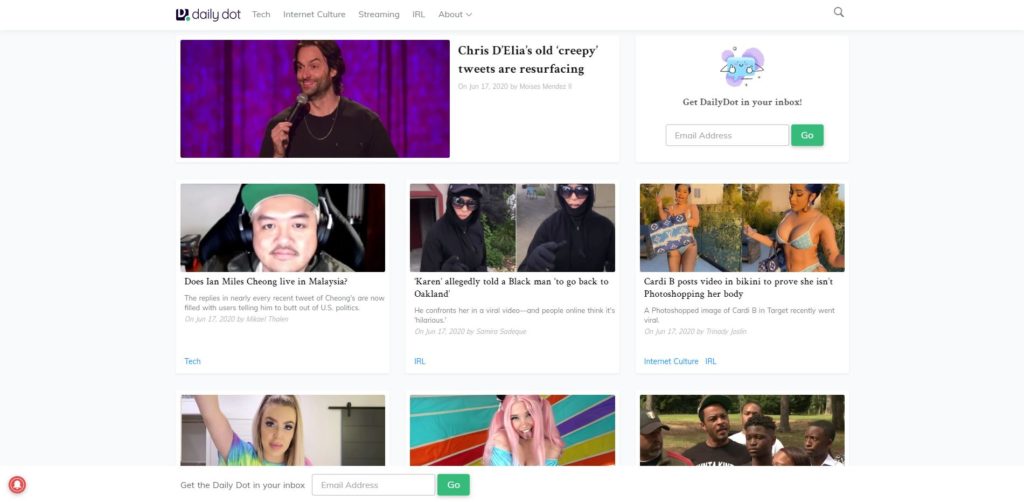The width and height of the screenshot is (1024, 502).
Task: Click the Daily Dot logo
Action: pos(208,14)
